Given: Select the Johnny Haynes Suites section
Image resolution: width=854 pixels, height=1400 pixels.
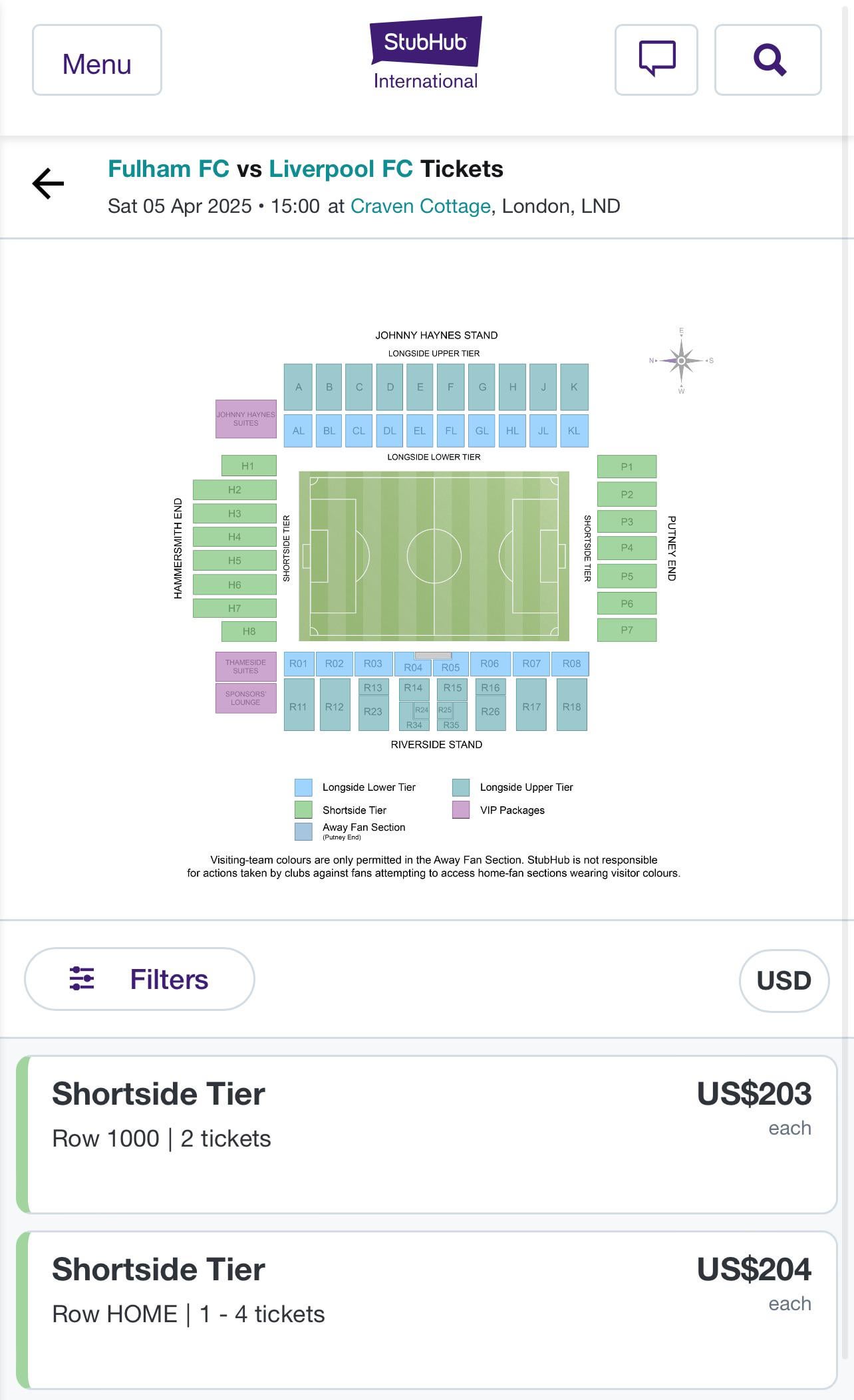Looking at the screenshot, I should click(245, 418).
